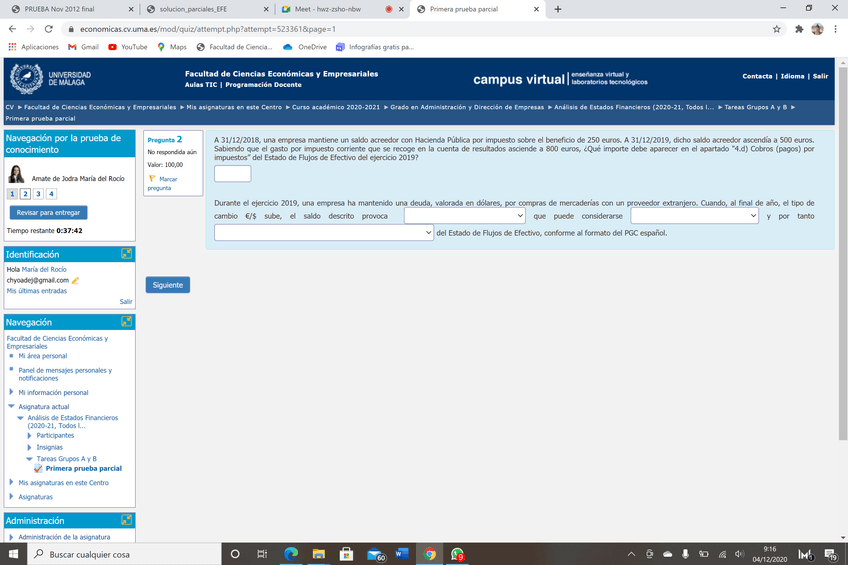Open Chrome three-dot menu
The image size is (848, 565).
coord(836,29)
